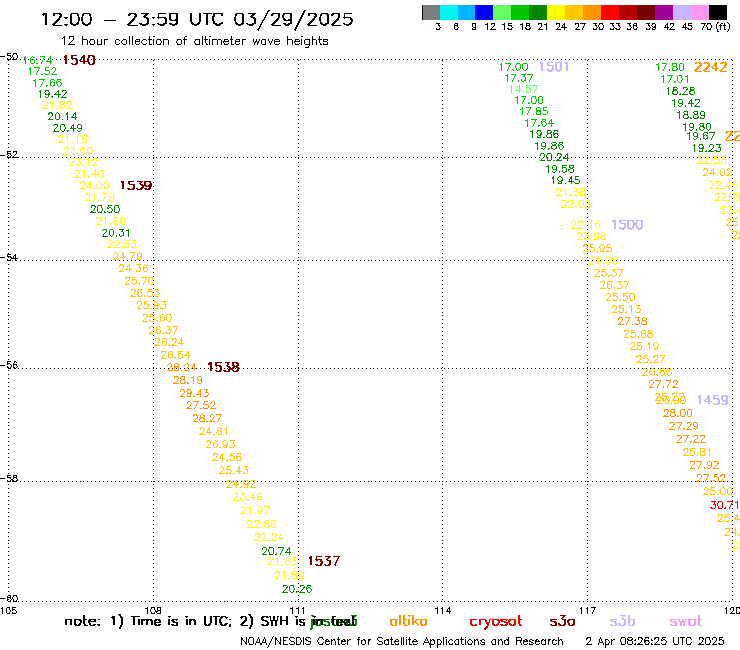Click the NOAA/NESDIS credit line

402,642
